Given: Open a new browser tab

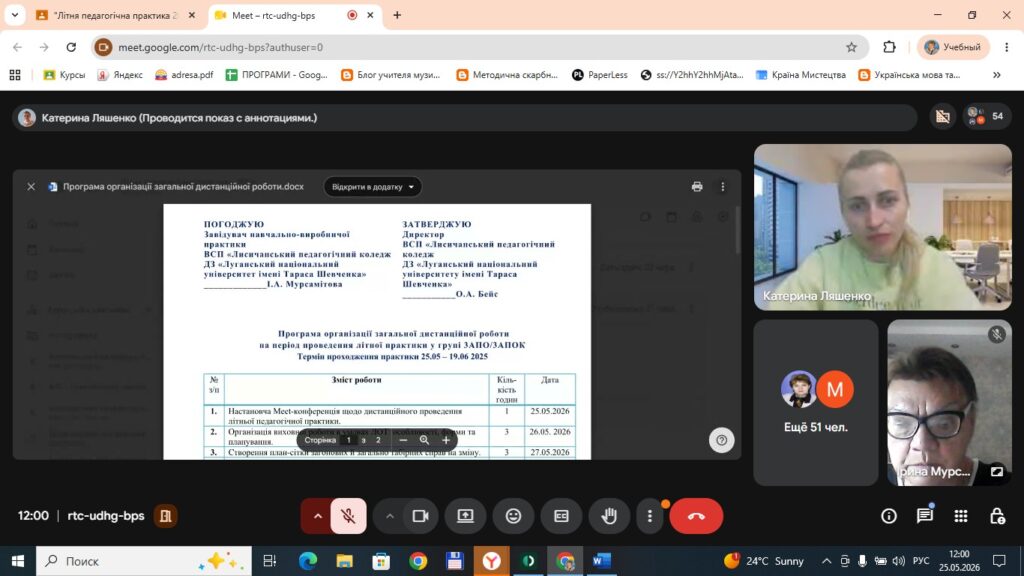Looking at the screenshot, I should [397, 15].
